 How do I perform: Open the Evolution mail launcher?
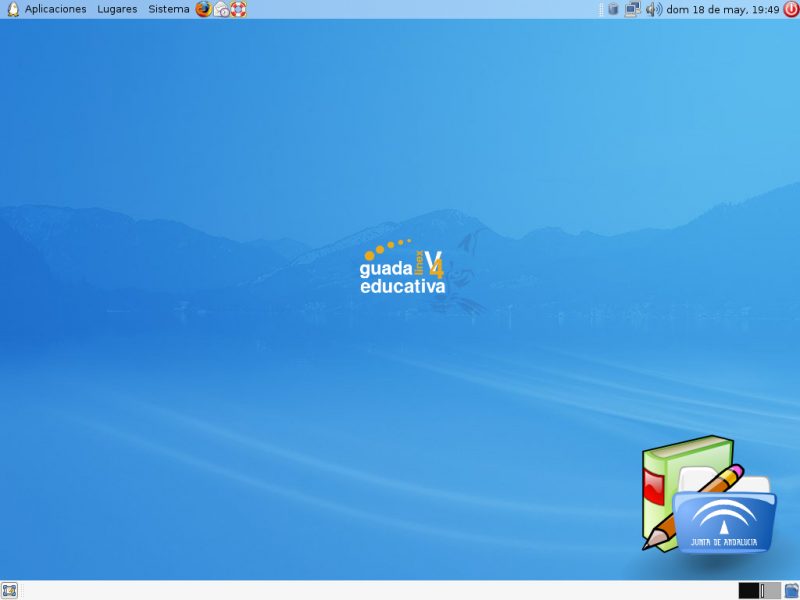point(221,10)
